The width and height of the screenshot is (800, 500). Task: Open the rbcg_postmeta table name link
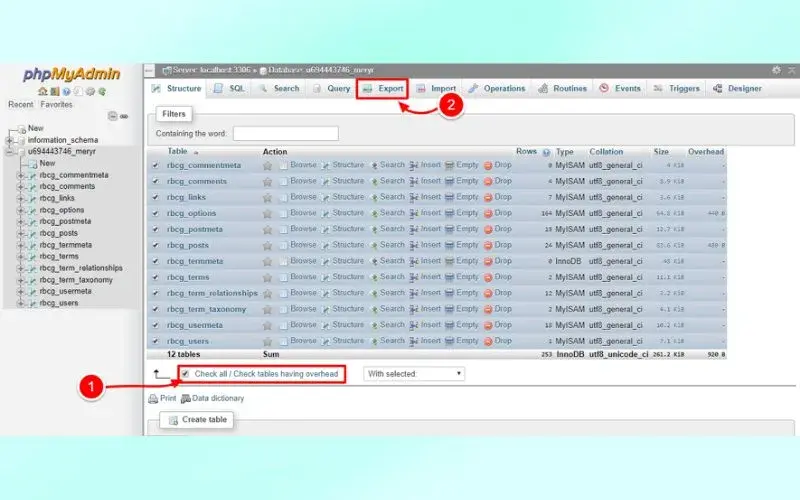pos(195,229)
